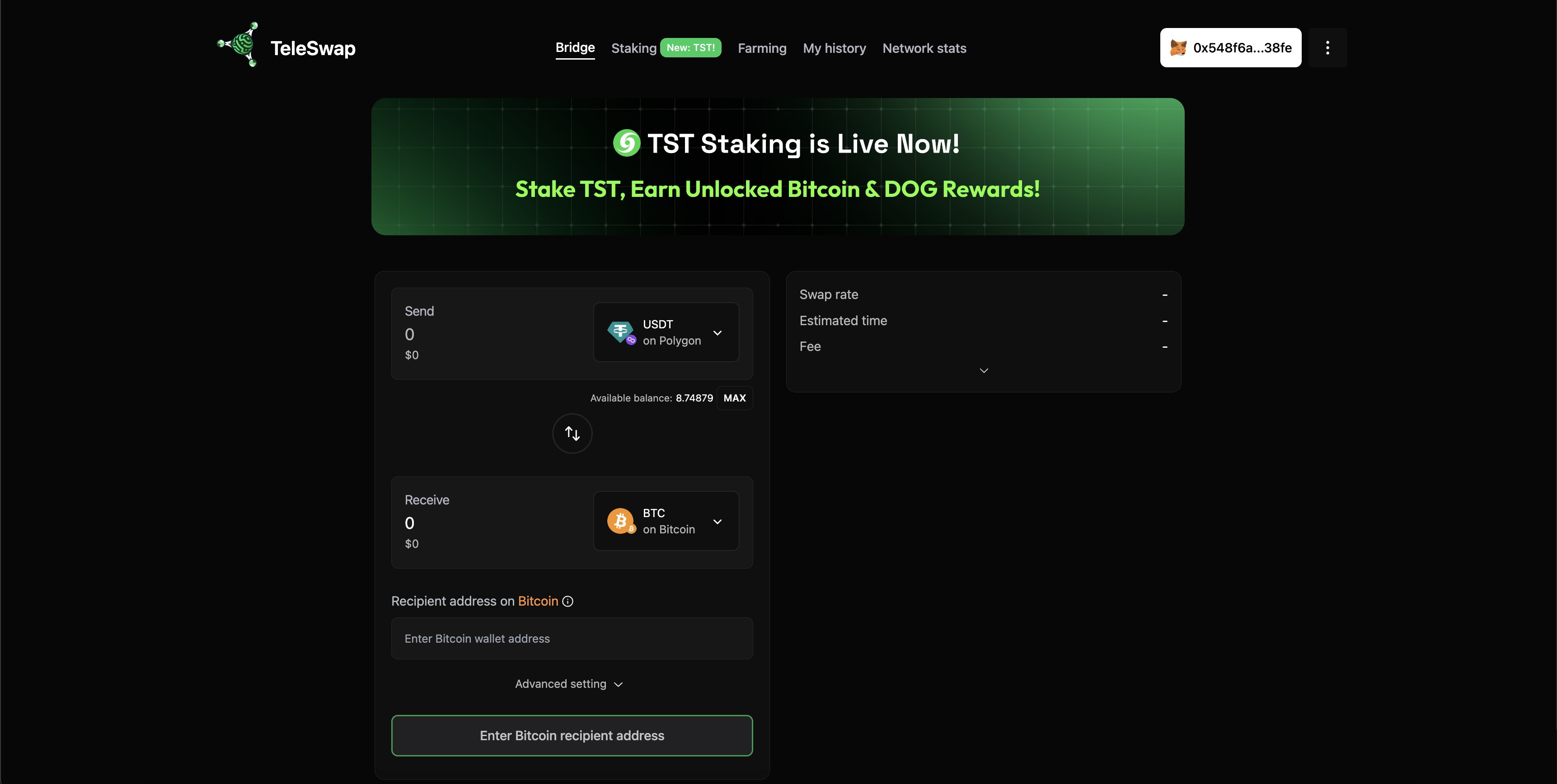This screenshot has height=784, width=1557.
Task: Select the Bridge tab
Action: tap(575, 47)
